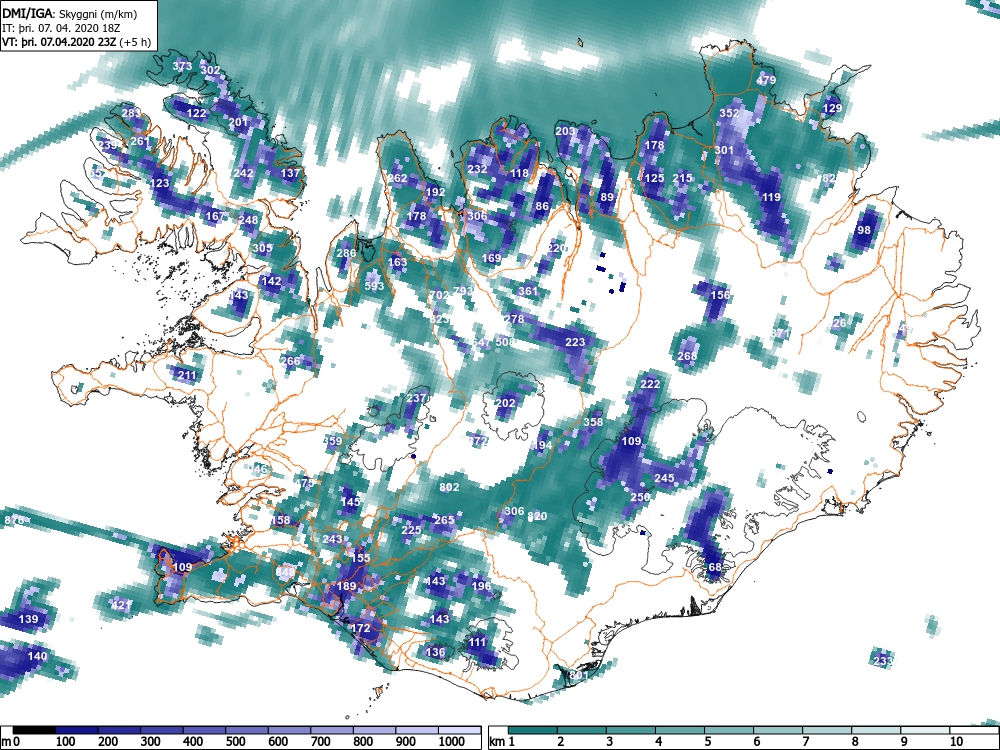Select the meter legend swatch between 100 and 200

(x=77, y=730)
